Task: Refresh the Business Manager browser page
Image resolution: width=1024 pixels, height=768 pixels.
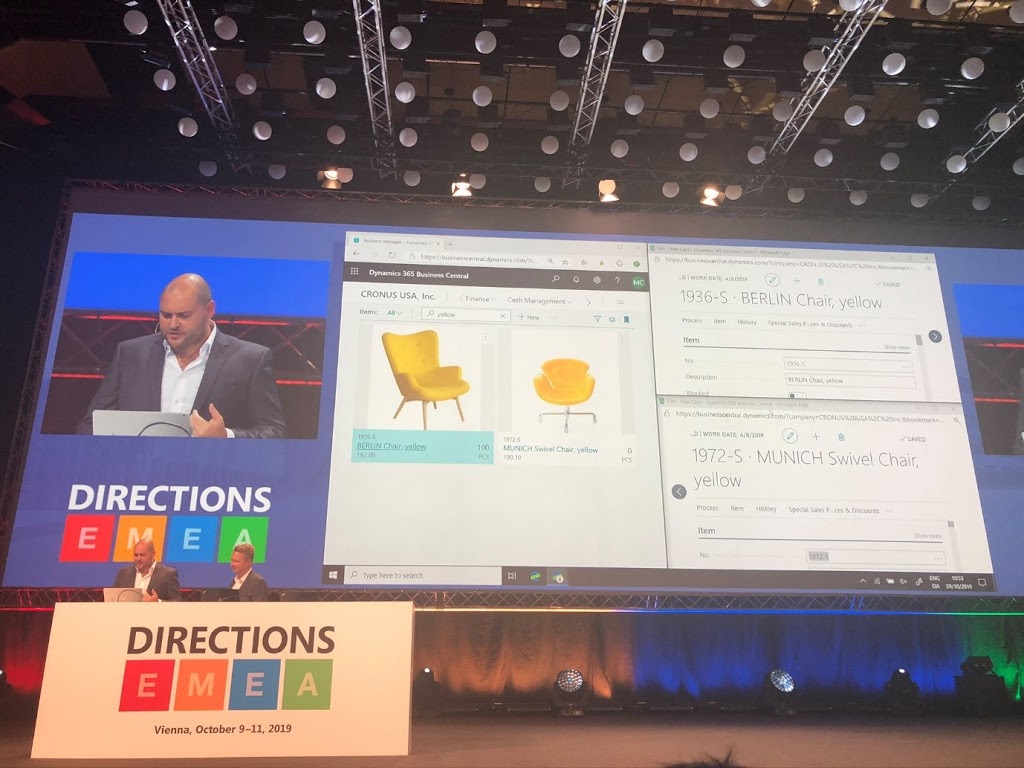Action: [391, 255]
